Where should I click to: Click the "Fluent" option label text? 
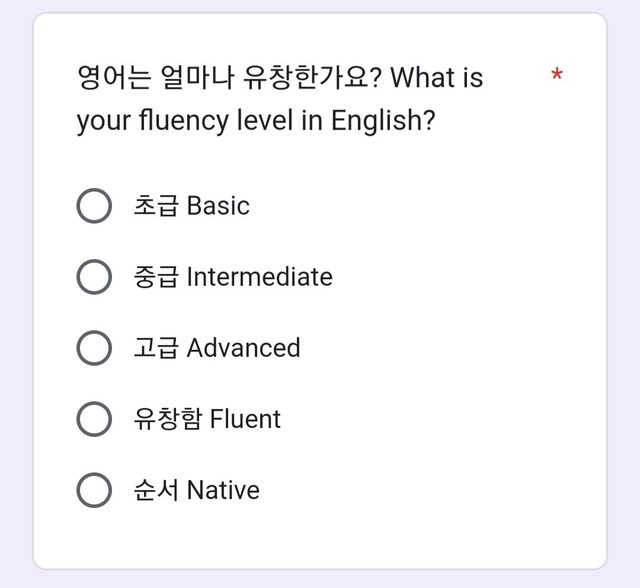coord(245,419)
